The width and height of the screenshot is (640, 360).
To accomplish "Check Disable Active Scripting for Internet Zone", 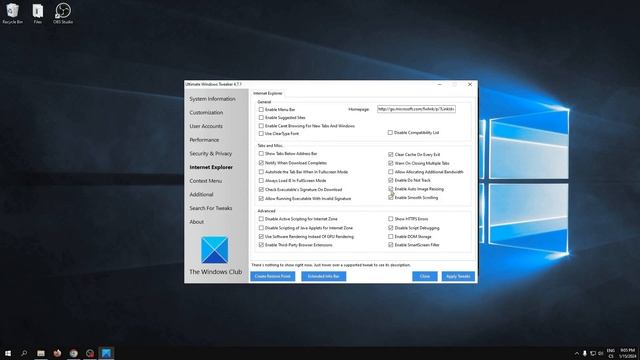I will pyautogui.click(x=261, y=219).
